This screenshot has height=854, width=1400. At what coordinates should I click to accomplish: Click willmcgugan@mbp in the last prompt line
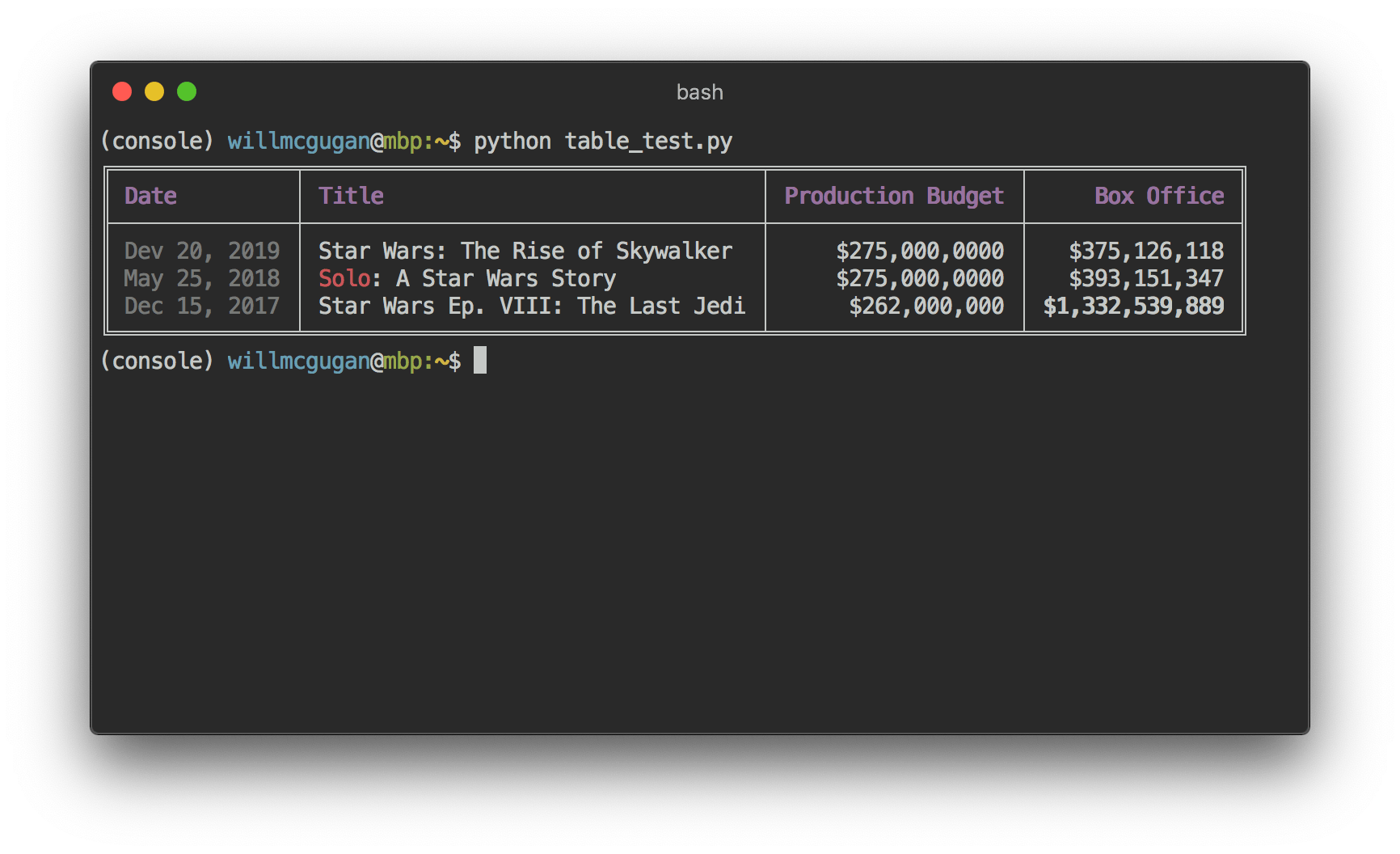[325, 361]
